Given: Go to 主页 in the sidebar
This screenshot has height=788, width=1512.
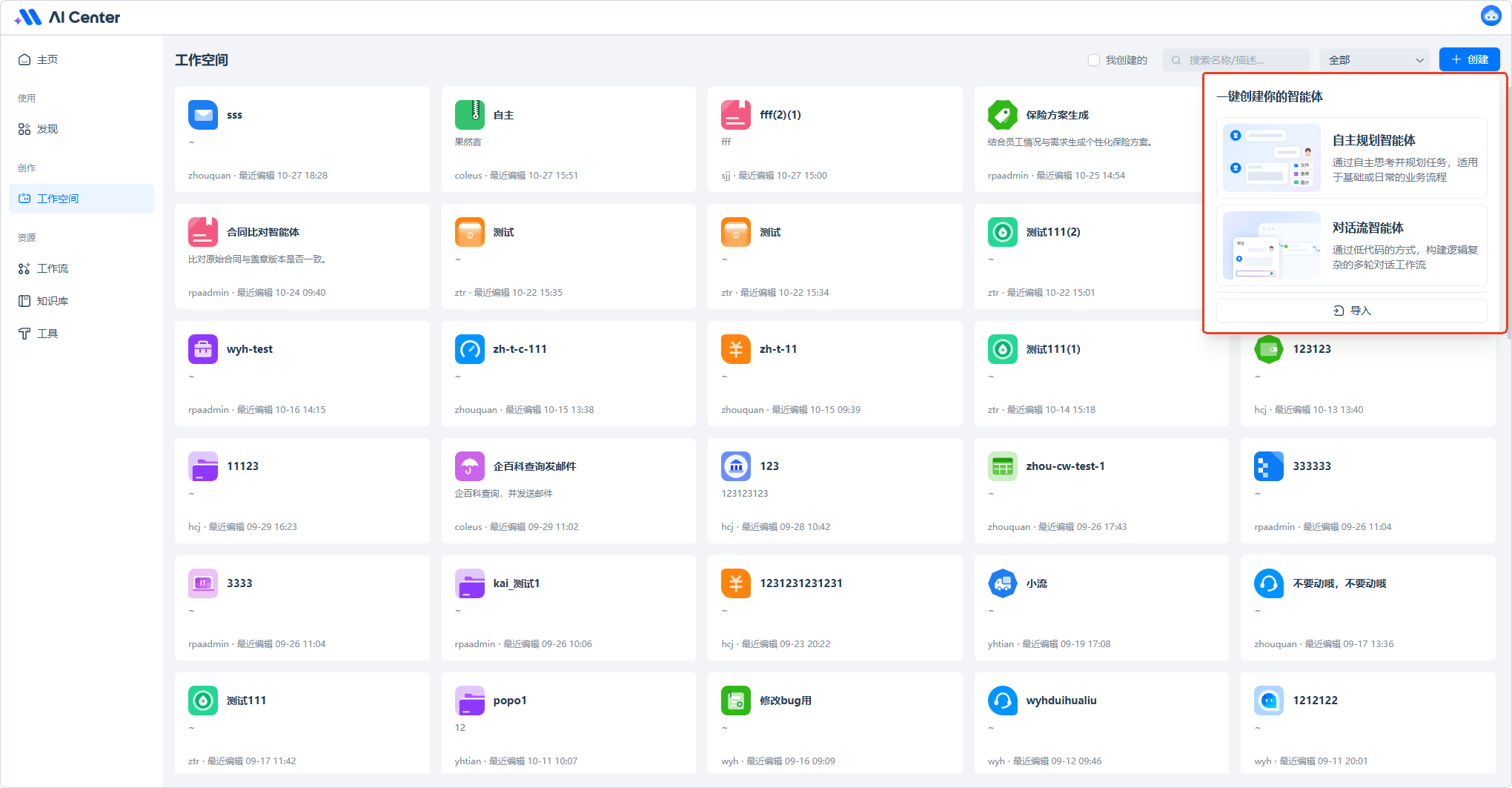Looking at the screenshot, I should pyautogui.click(x=47, y=59).
